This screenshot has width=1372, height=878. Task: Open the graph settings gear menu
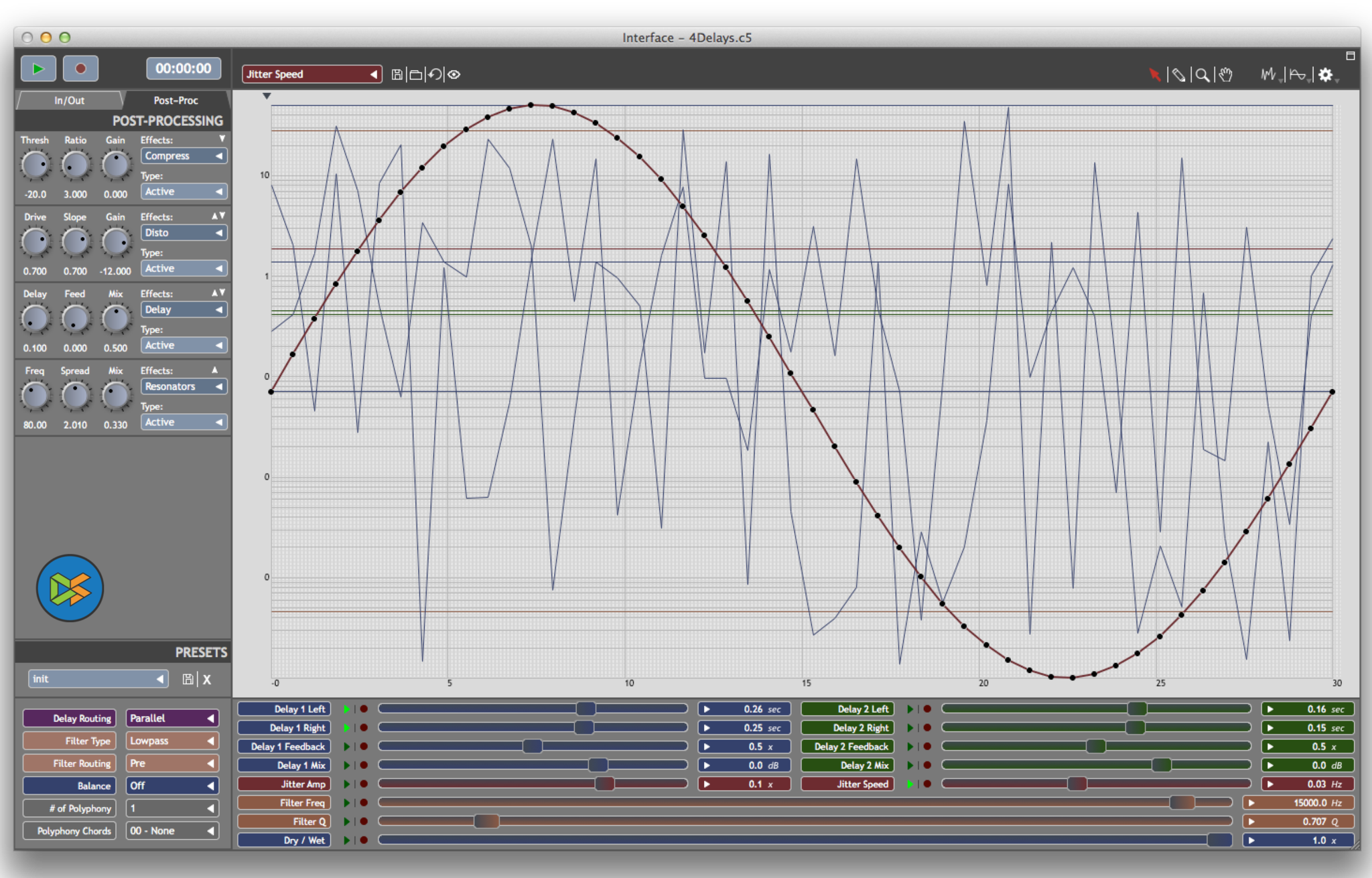tap(1326, 75)
